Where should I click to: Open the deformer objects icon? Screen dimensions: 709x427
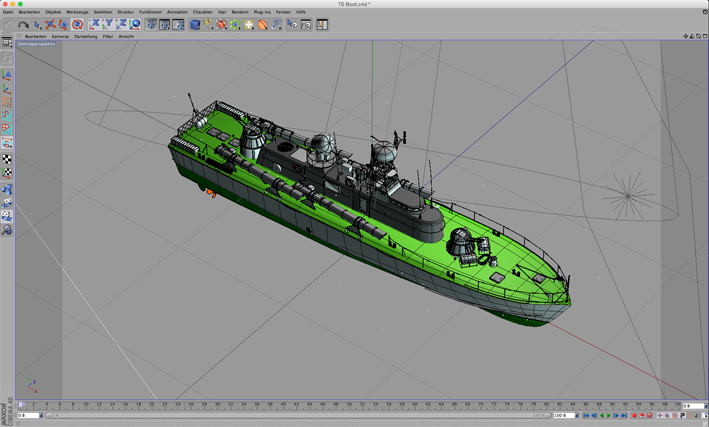click(262, 25)
